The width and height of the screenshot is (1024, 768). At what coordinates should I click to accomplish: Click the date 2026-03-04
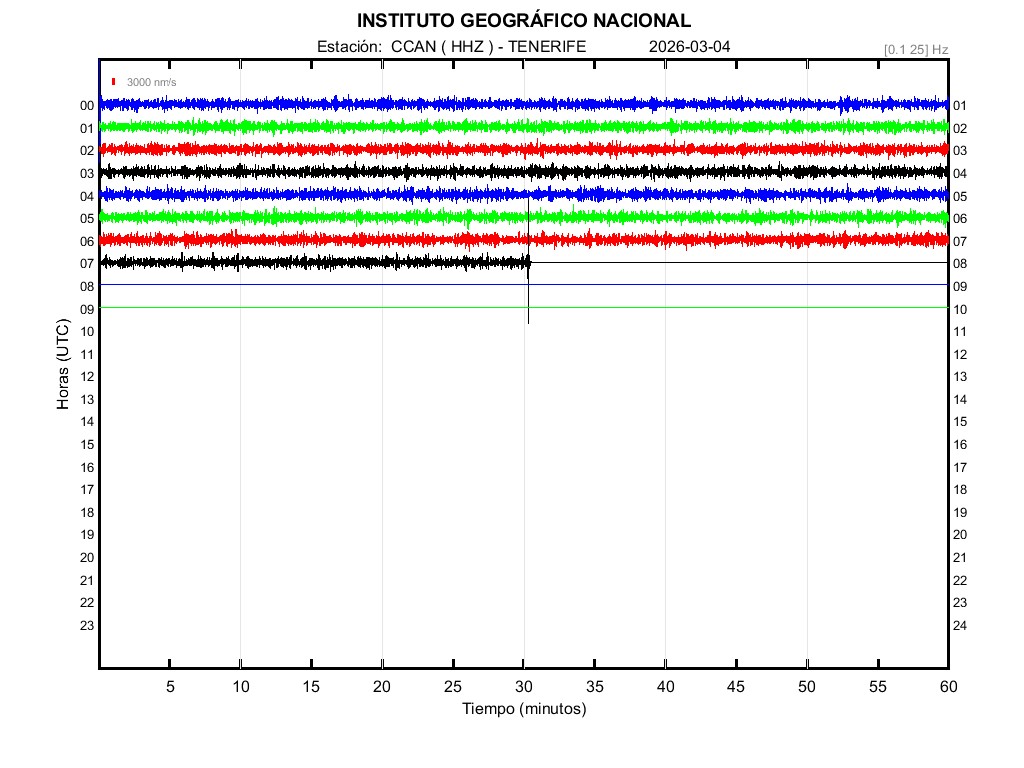(689, 47)
